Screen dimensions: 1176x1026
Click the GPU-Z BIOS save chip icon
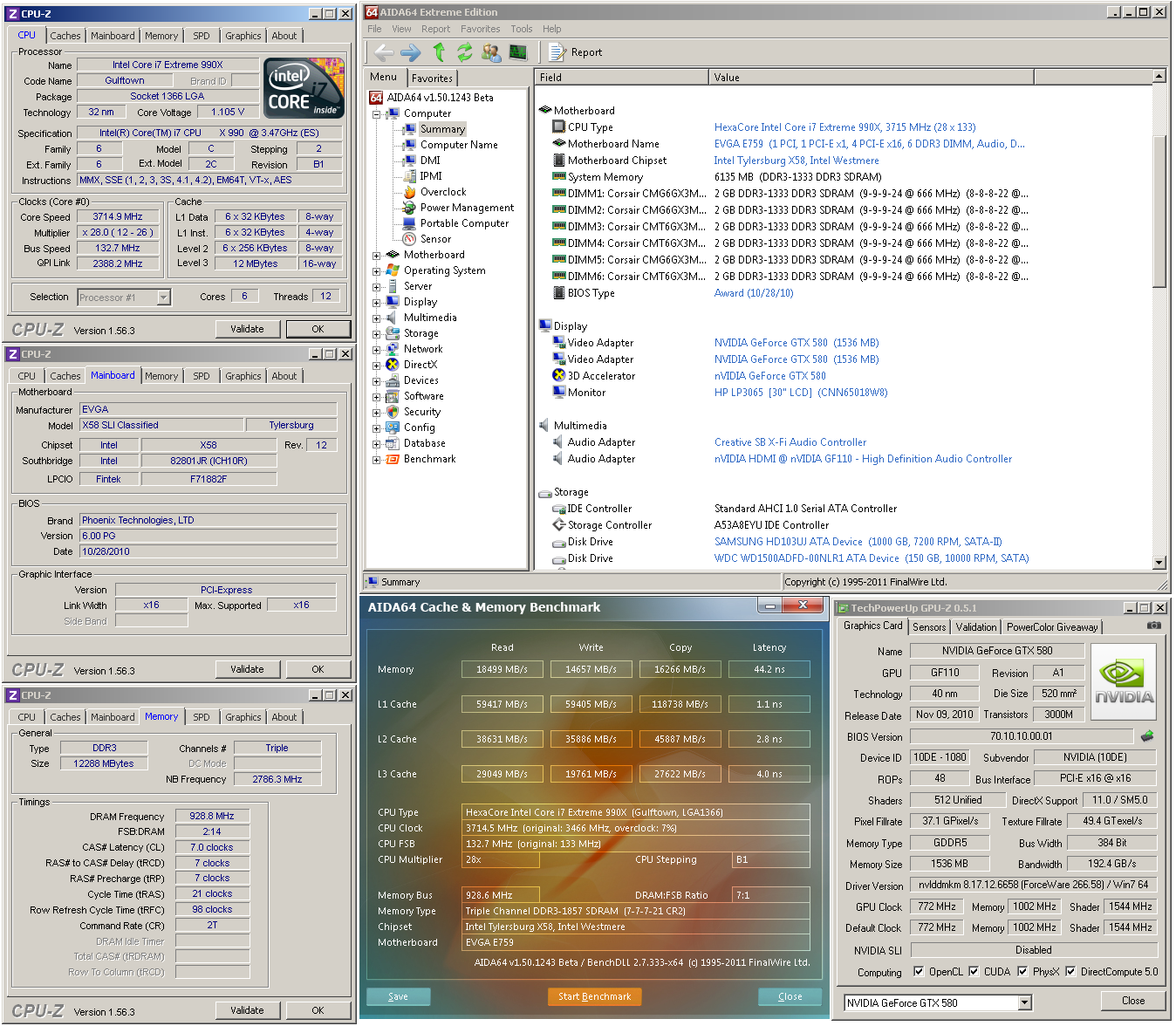coord(1146,735)
